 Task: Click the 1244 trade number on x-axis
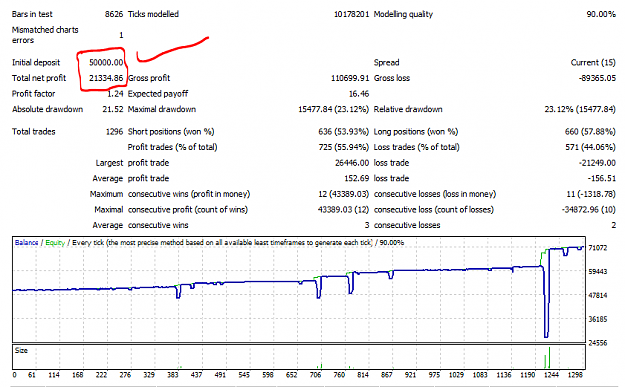coord(552,375)
